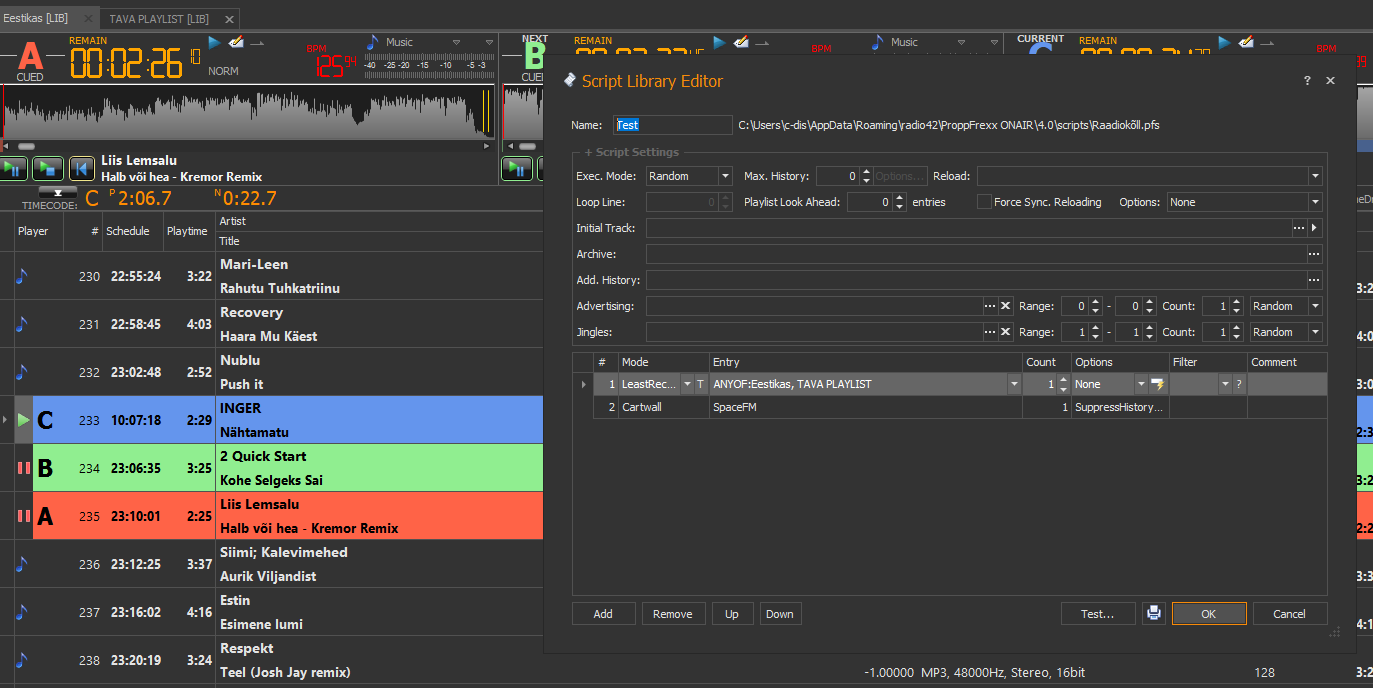The width and height of the screenshot is (1373, 688).
Task: Click Player A play/stop button
Action: point(47,168)
